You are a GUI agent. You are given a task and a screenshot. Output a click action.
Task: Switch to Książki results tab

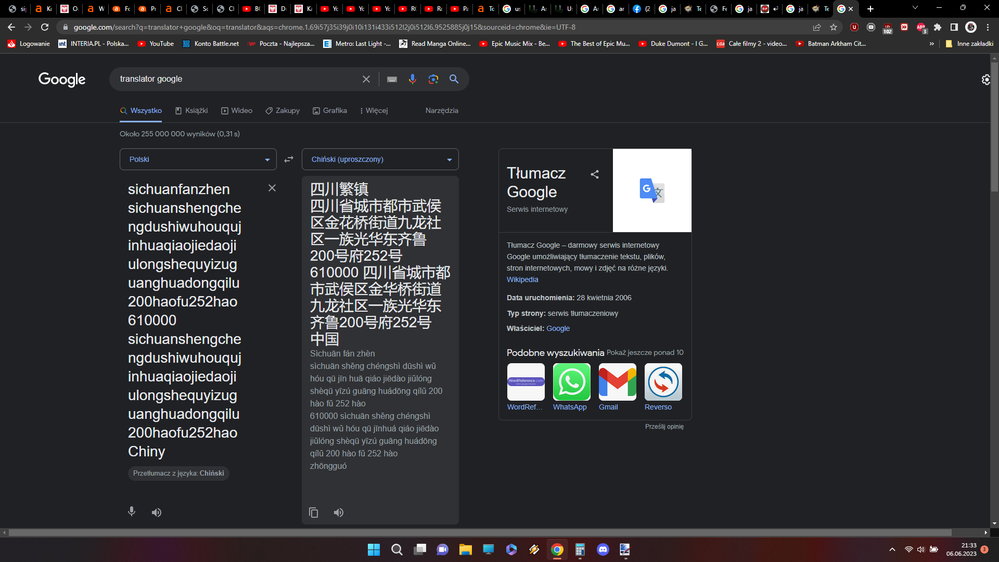[x=192, y=111]
